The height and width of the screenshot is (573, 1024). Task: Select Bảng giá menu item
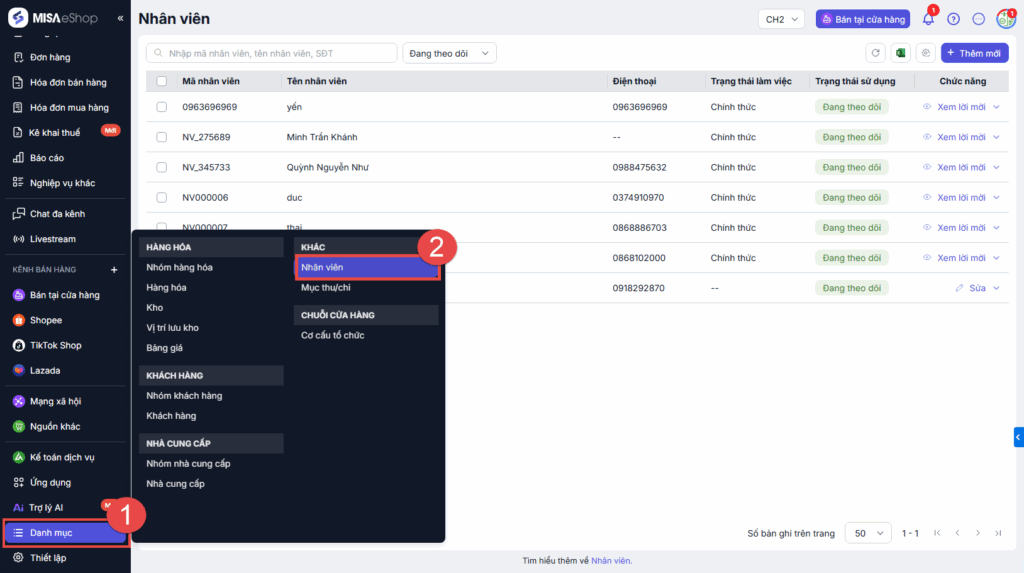165,348
